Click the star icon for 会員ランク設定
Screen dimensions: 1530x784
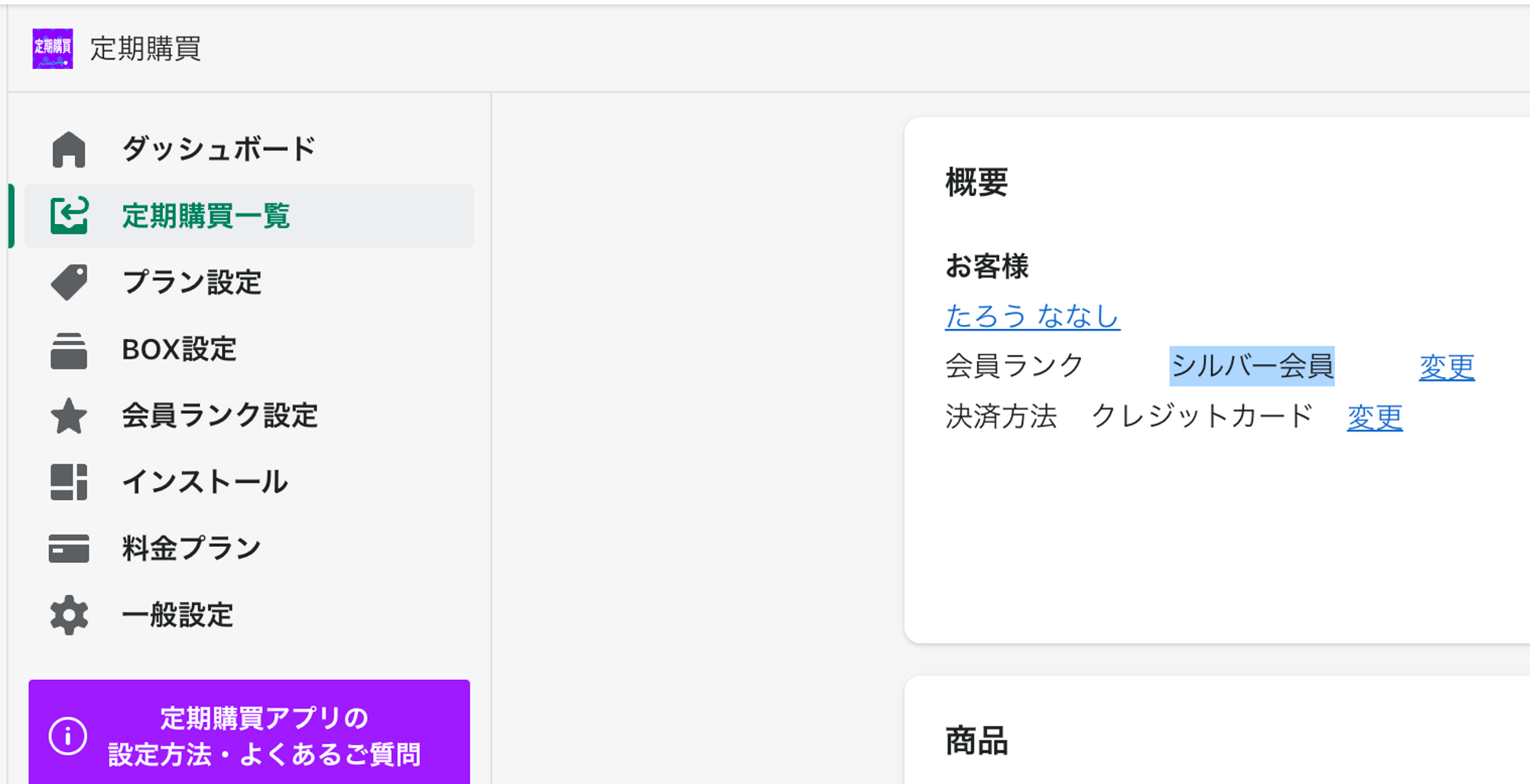coord(69,416)
